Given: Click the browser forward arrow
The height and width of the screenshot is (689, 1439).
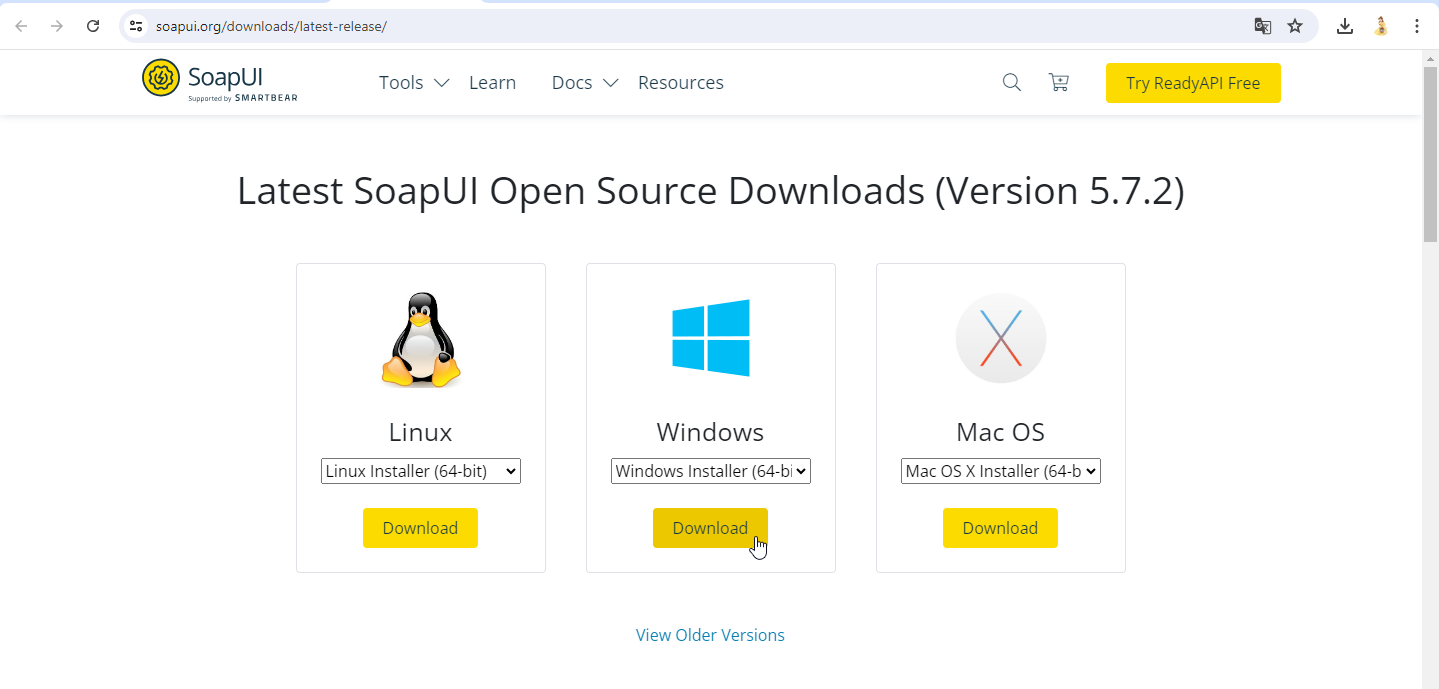Looking at the screenshot, I should coord(57,26).
